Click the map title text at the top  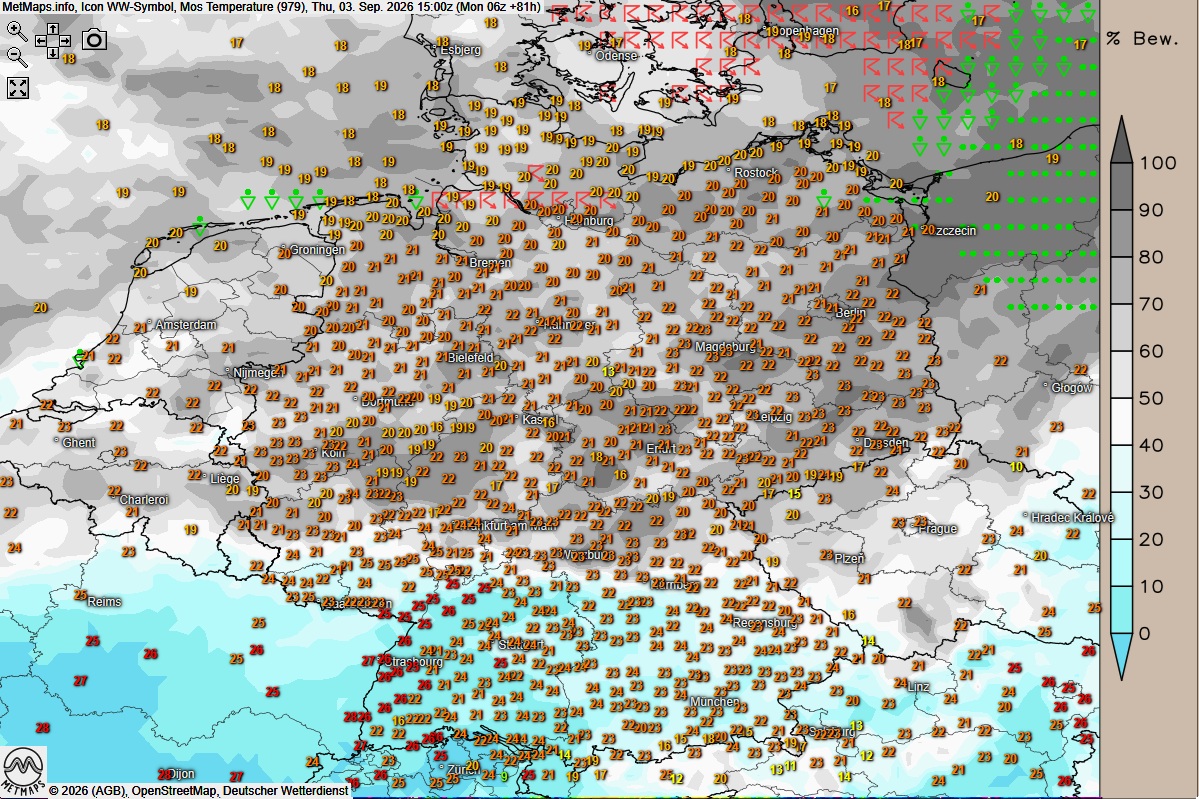[271, 7]
